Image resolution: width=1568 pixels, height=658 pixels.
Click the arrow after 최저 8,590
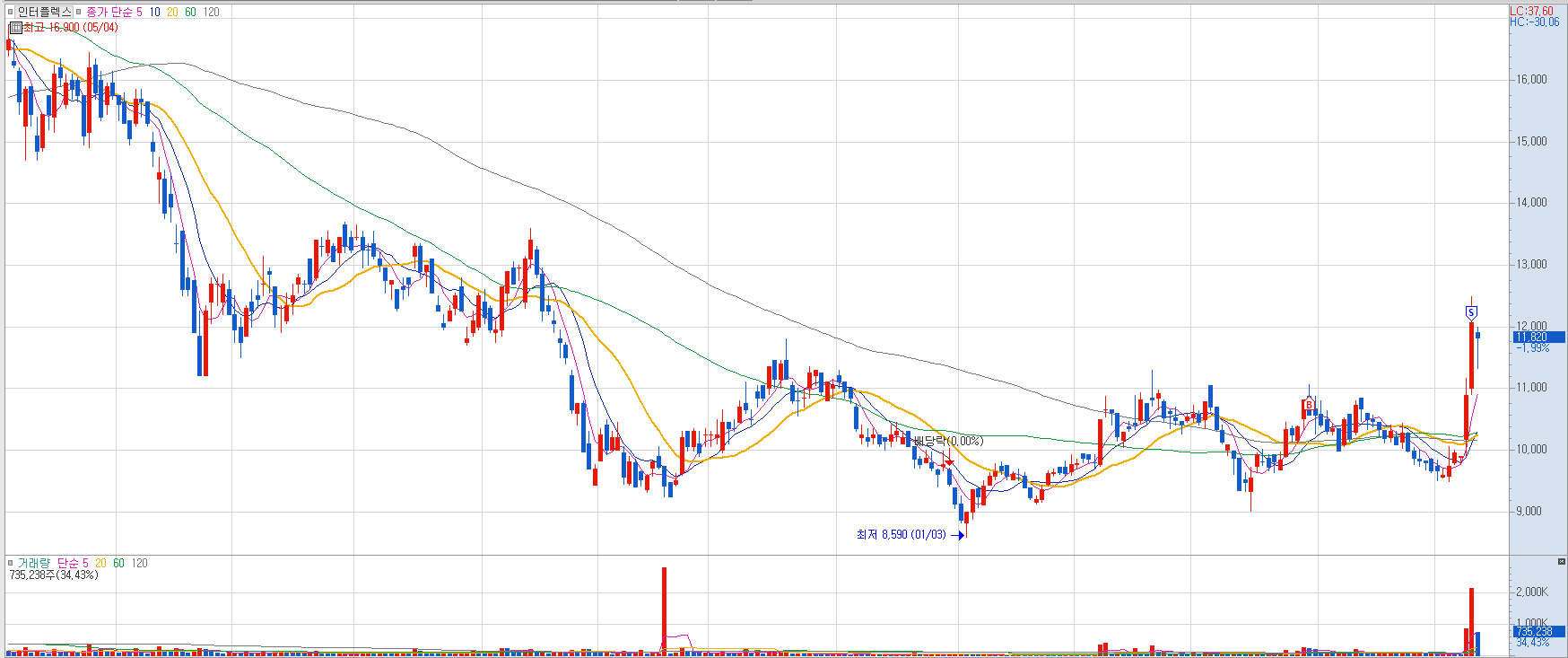(x=958, y=535)
